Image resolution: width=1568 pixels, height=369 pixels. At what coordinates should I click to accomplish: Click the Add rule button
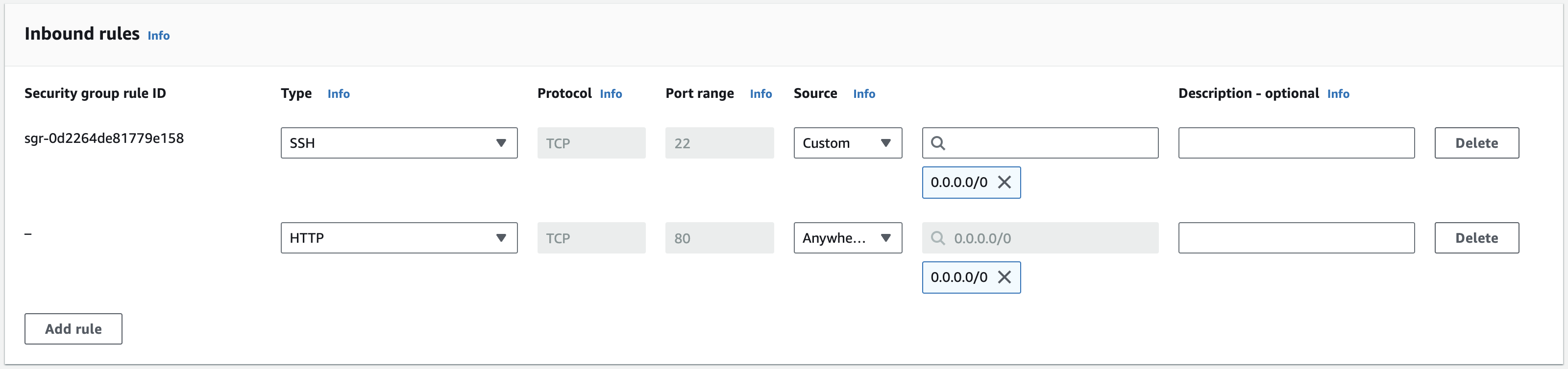click(x=73, y=329)
